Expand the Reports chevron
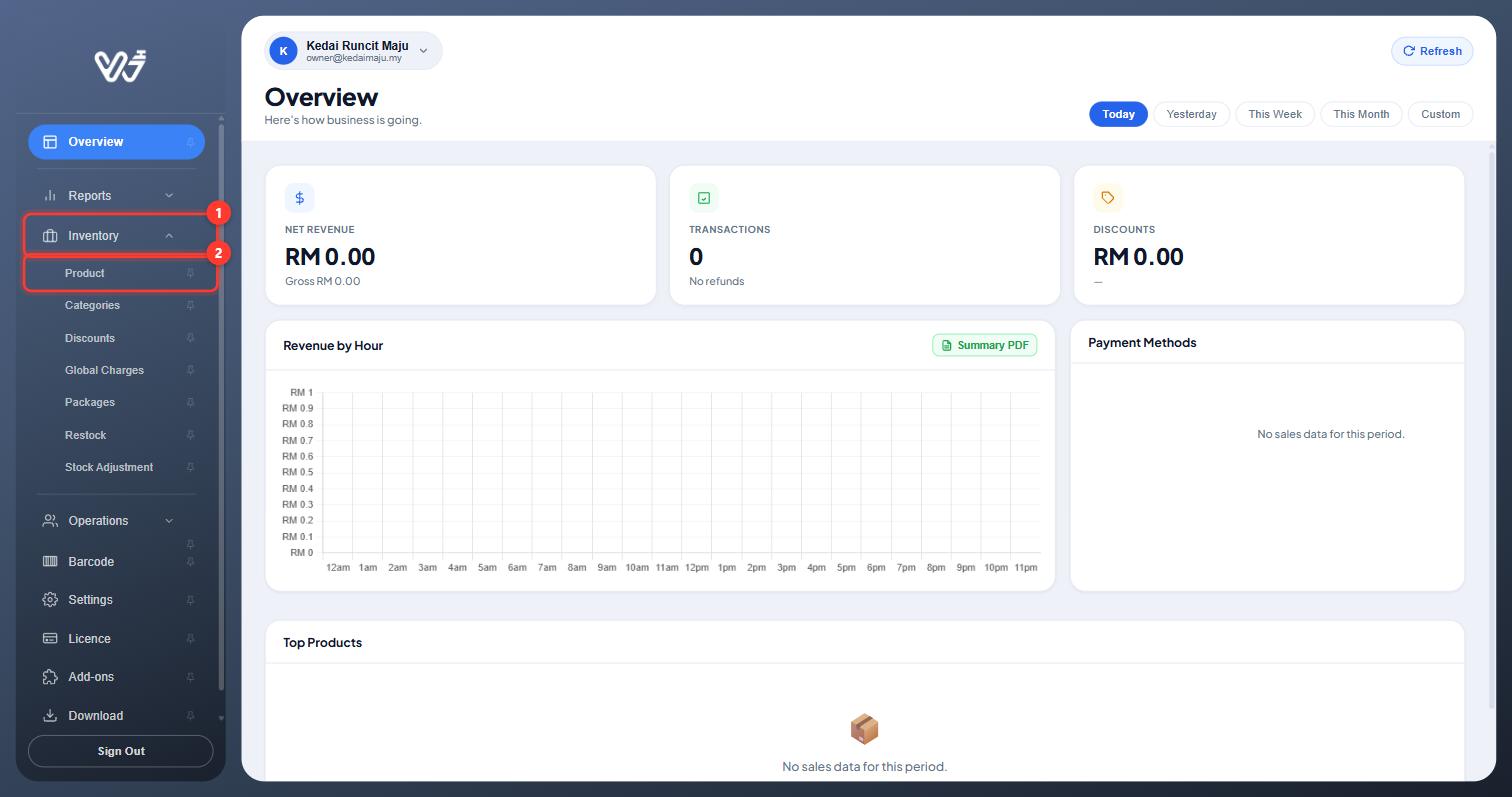This screenshot has width=1512, height=797. click(169, 196)
